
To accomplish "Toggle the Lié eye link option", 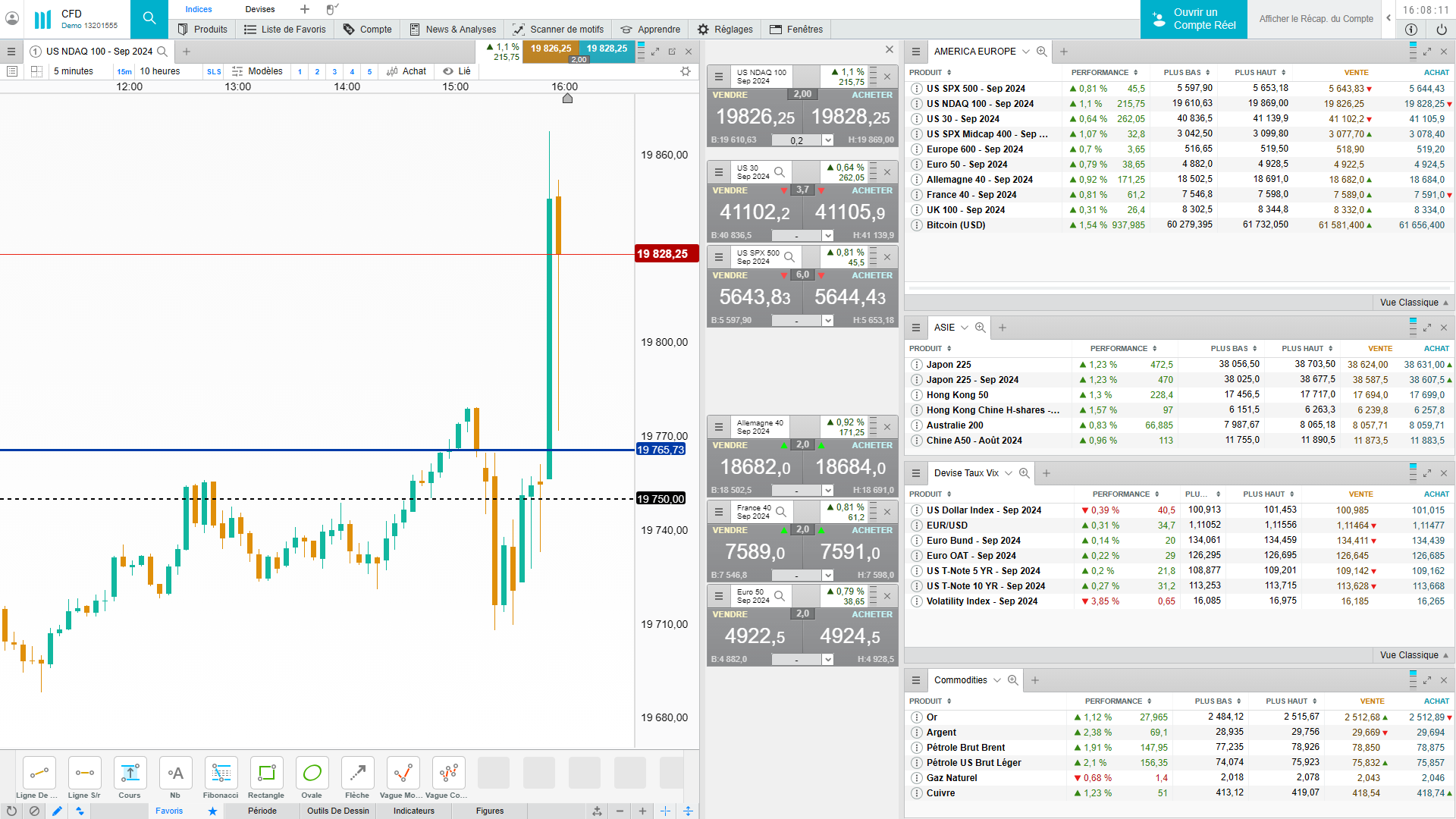I will tap(457, 71).
